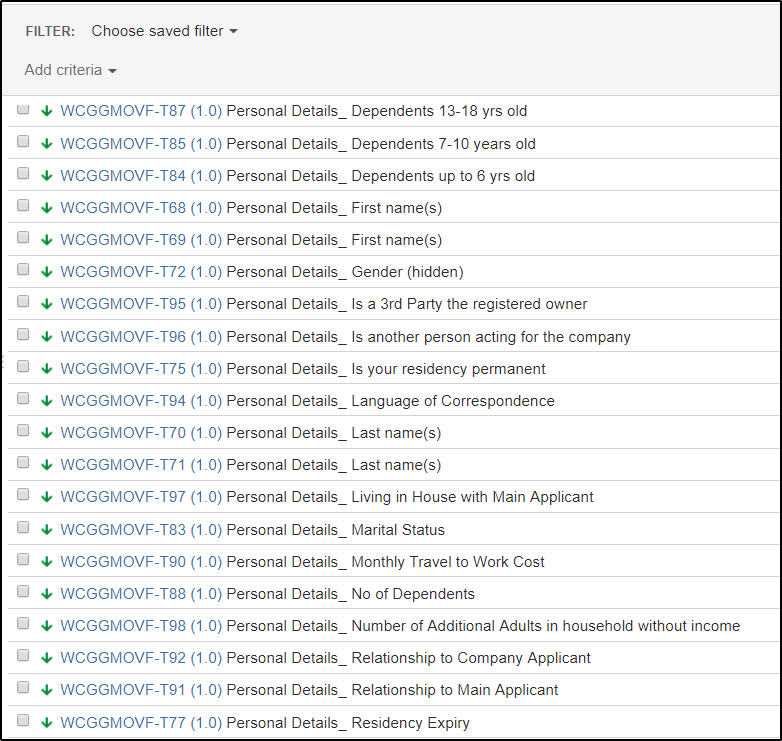Open test case WCGGMOVF-T87 link
Screen dimensions: 782x741
[141, 111]
